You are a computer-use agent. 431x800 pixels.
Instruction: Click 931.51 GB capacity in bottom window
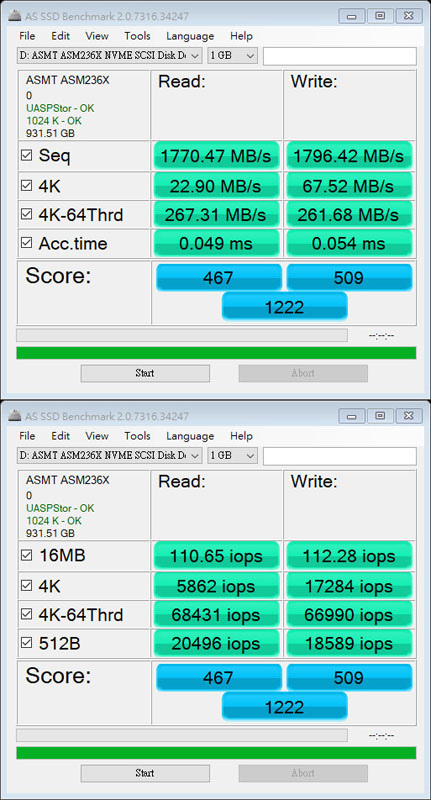(50, 533)
